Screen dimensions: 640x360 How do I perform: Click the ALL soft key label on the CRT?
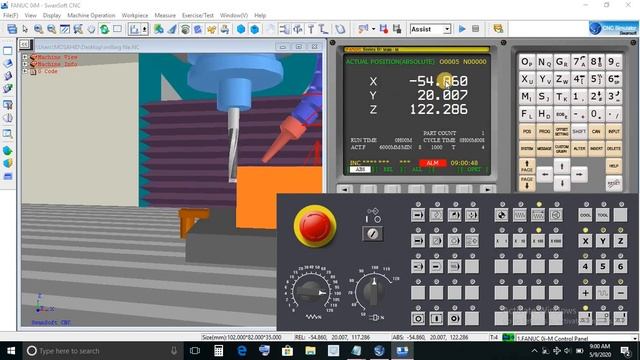417,169
